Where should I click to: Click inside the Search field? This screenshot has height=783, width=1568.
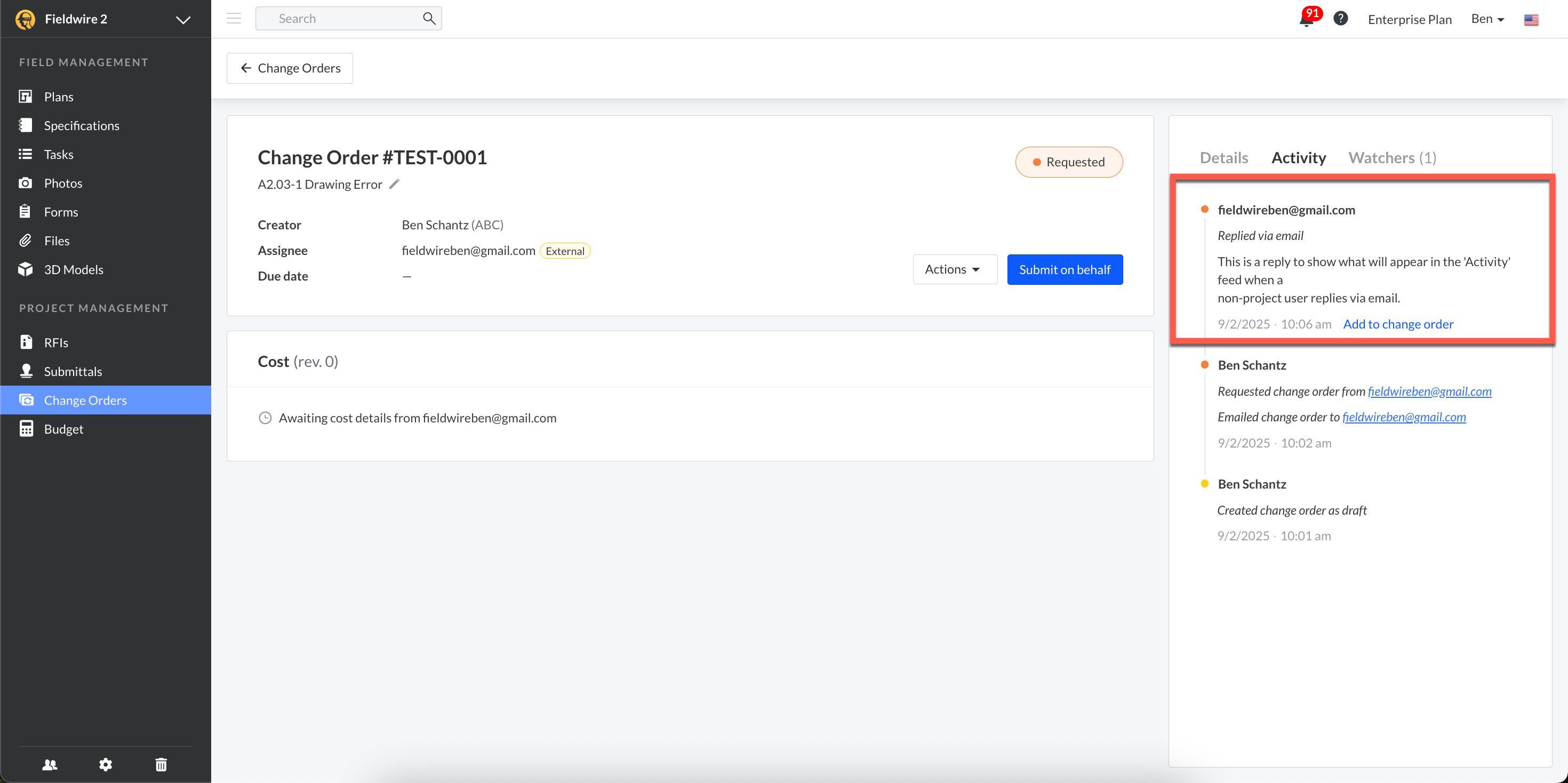coord(335,18)
